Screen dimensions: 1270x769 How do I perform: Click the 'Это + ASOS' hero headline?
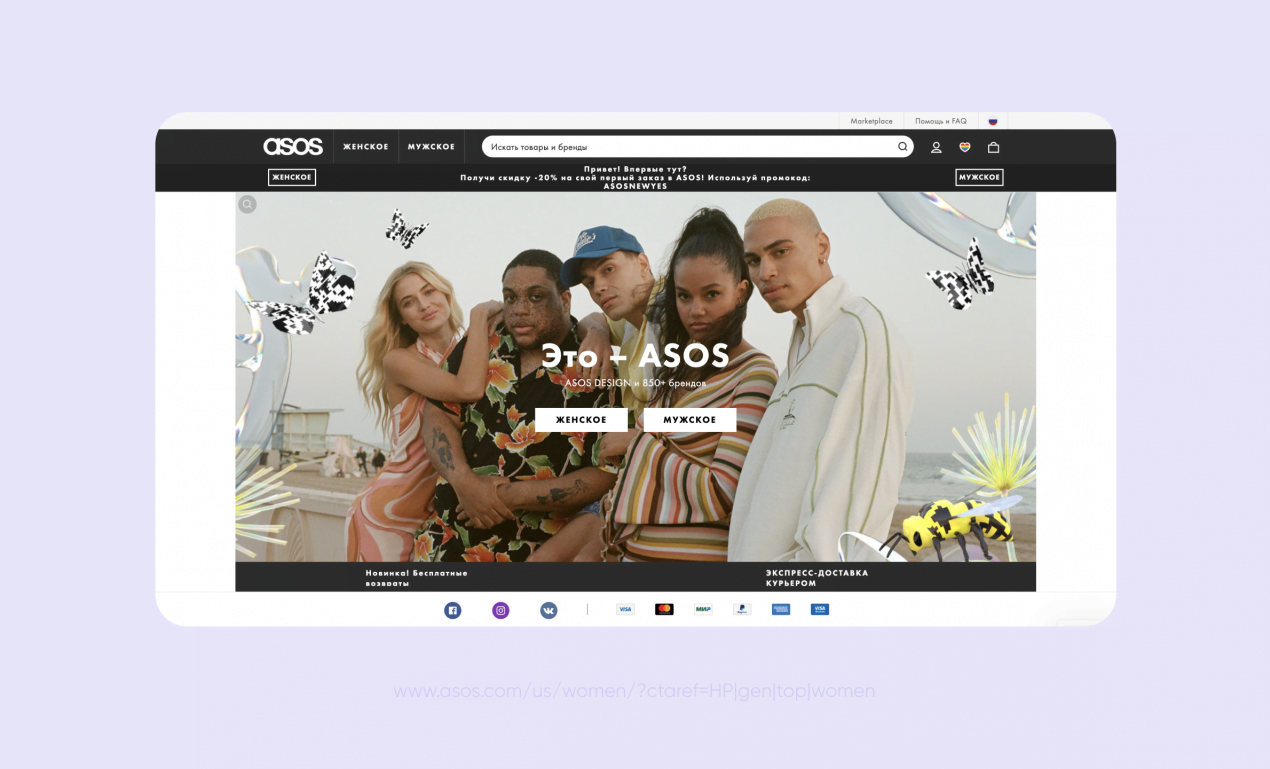pos(635,355)
